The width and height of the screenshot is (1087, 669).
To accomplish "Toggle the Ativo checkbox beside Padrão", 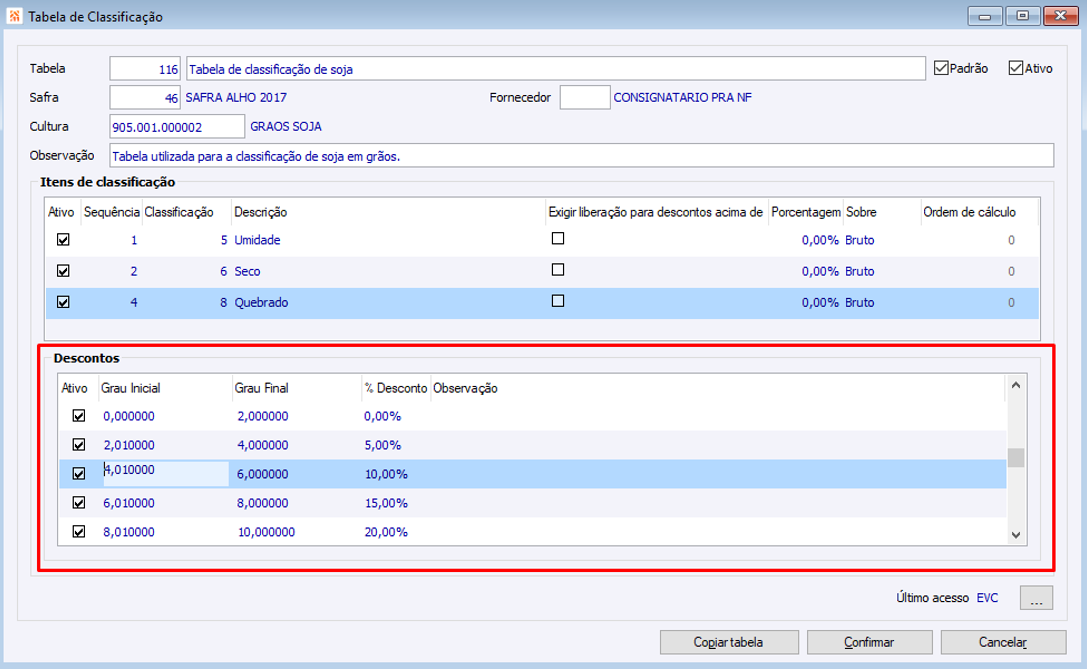I will 1016,68.
